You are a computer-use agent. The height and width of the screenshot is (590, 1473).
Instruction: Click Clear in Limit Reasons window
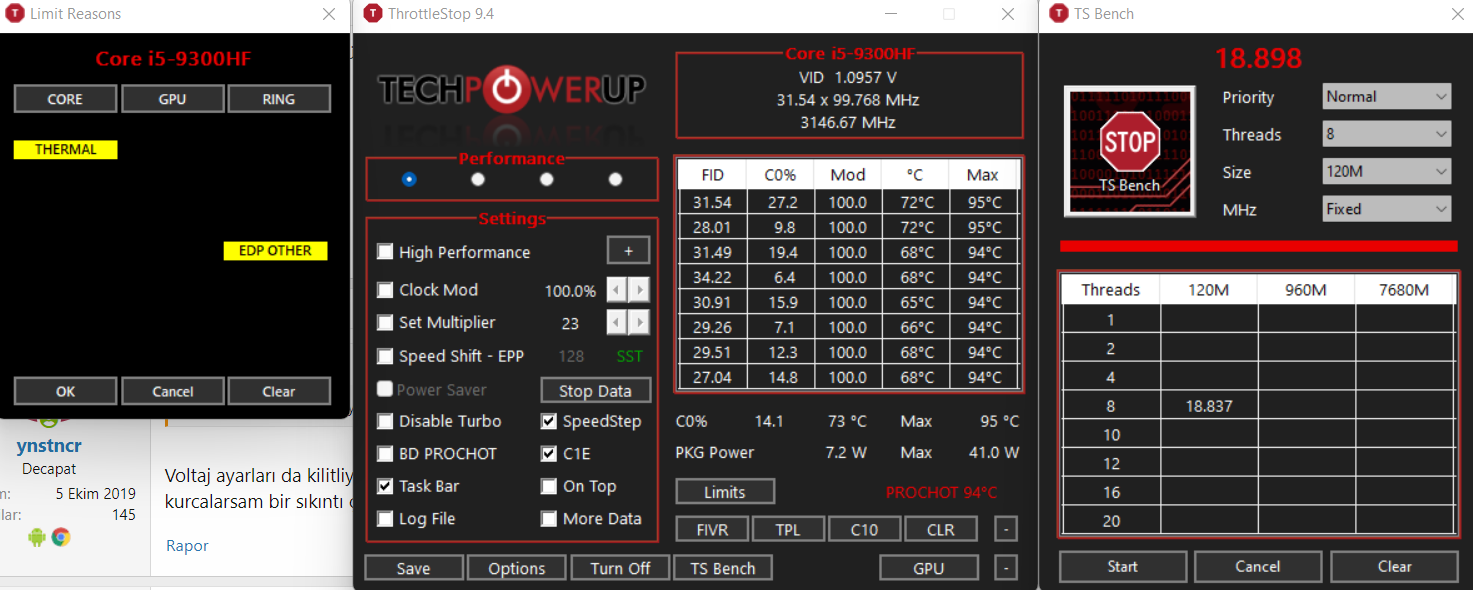coord(279,391)
